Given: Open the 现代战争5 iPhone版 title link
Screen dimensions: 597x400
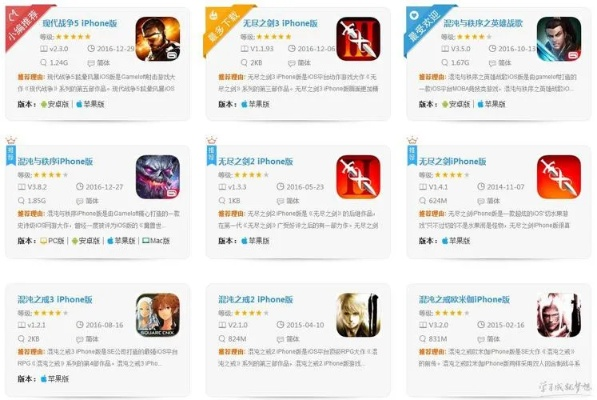Looking at the screenshot, I should coord(80,23).
